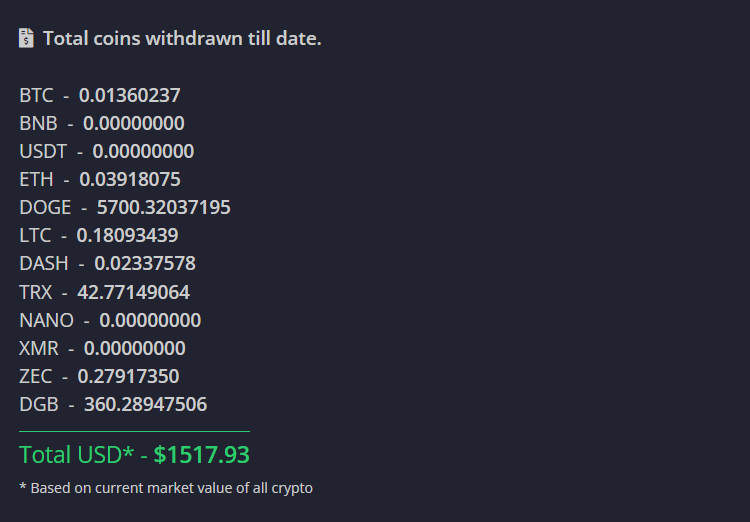Click the Total USD* label
Viewport: 750px width, 522px height.
[x=76, y=455]
